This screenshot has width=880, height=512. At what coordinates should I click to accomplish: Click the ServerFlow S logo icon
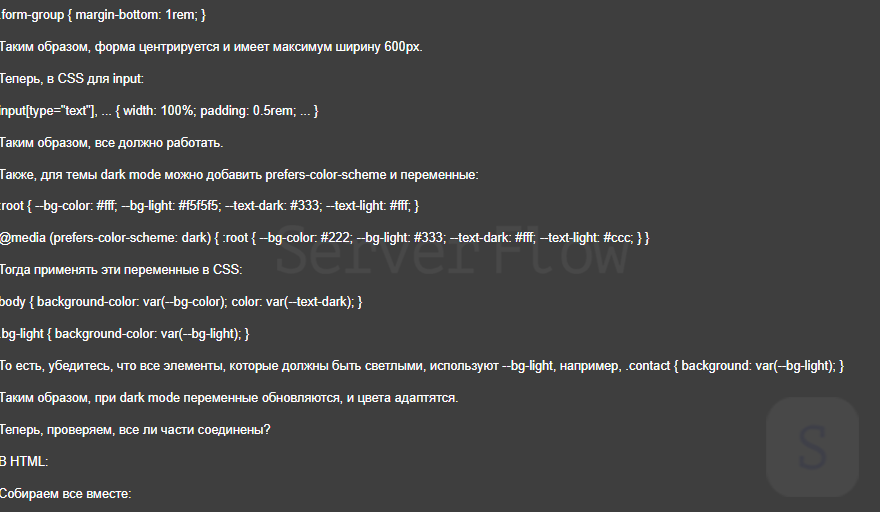[812, 446]
